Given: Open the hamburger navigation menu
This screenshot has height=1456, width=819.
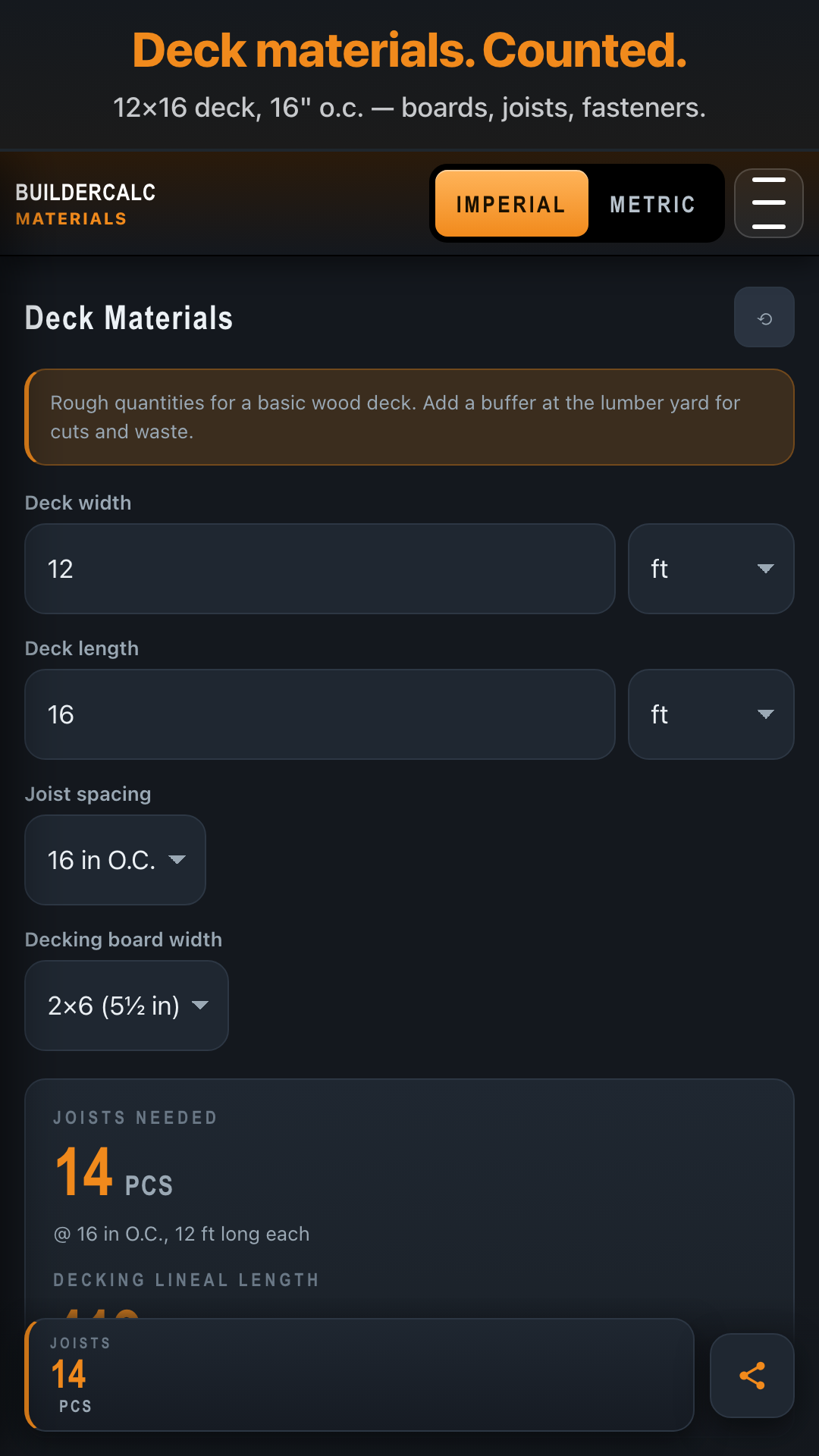Looking at the screenshot, I should 768,203.
